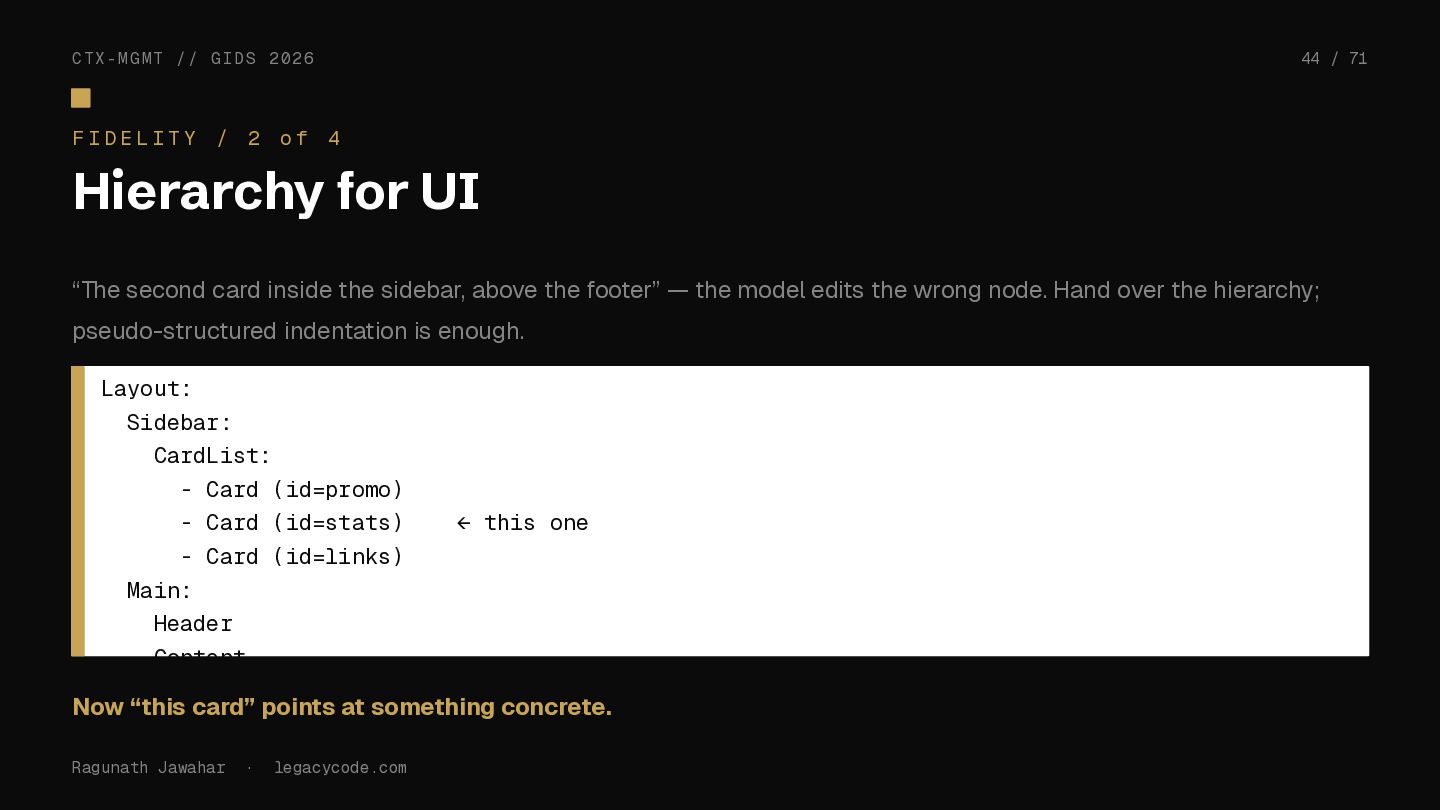
Task: Click the 'FIDELITY / 2 of 4' section label
Action: [207, 138]
